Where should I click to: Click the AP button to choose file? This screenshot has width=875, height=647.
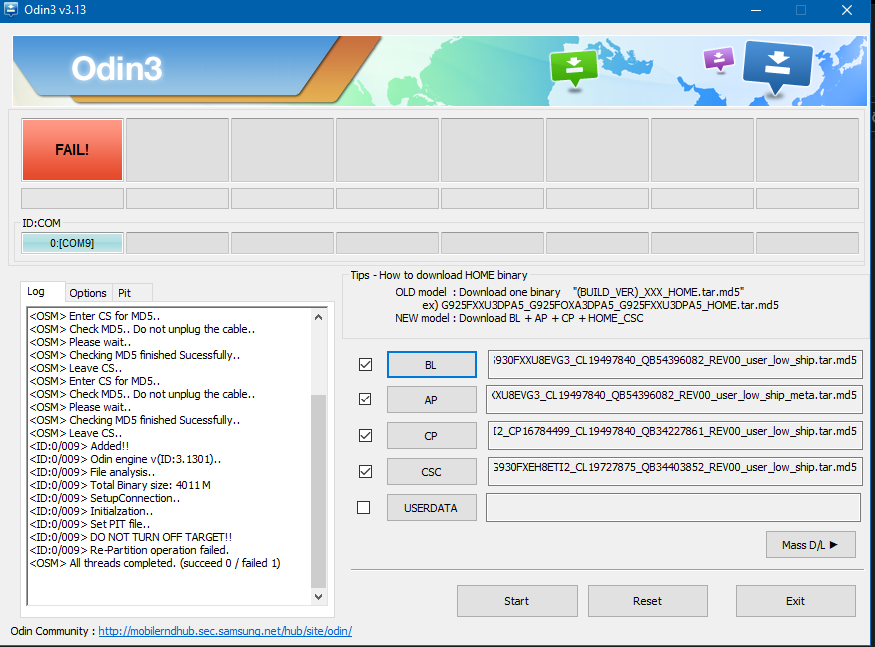click(x=431, y=400)
